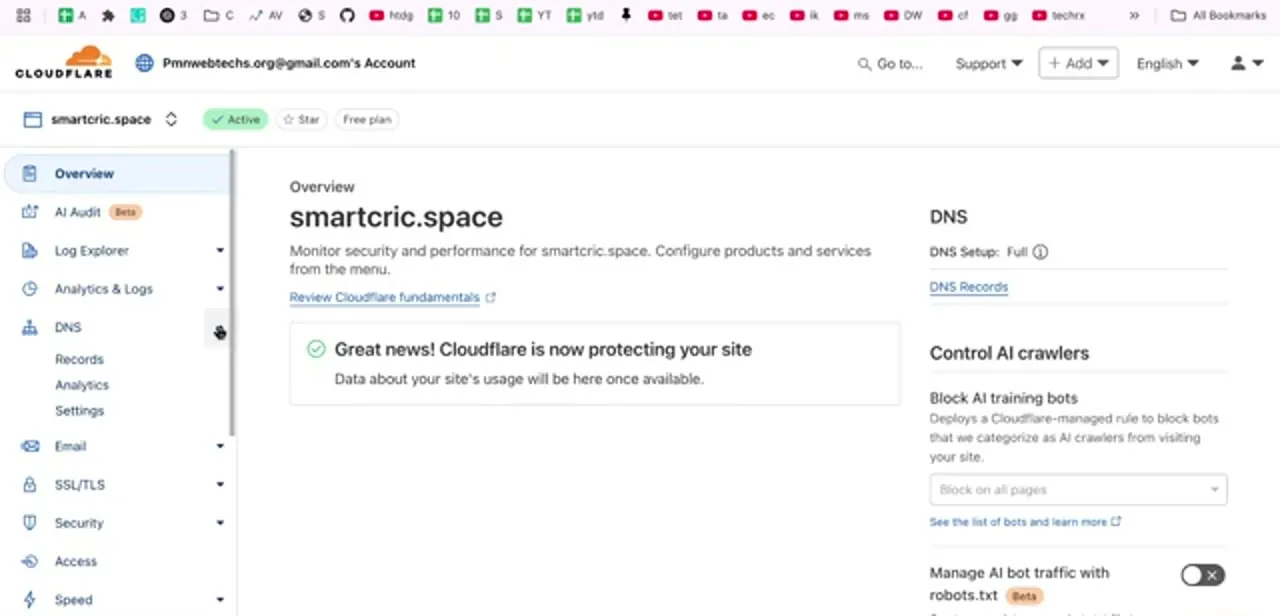
Task: Open the DNS Records link
Action: coord(969,287)
